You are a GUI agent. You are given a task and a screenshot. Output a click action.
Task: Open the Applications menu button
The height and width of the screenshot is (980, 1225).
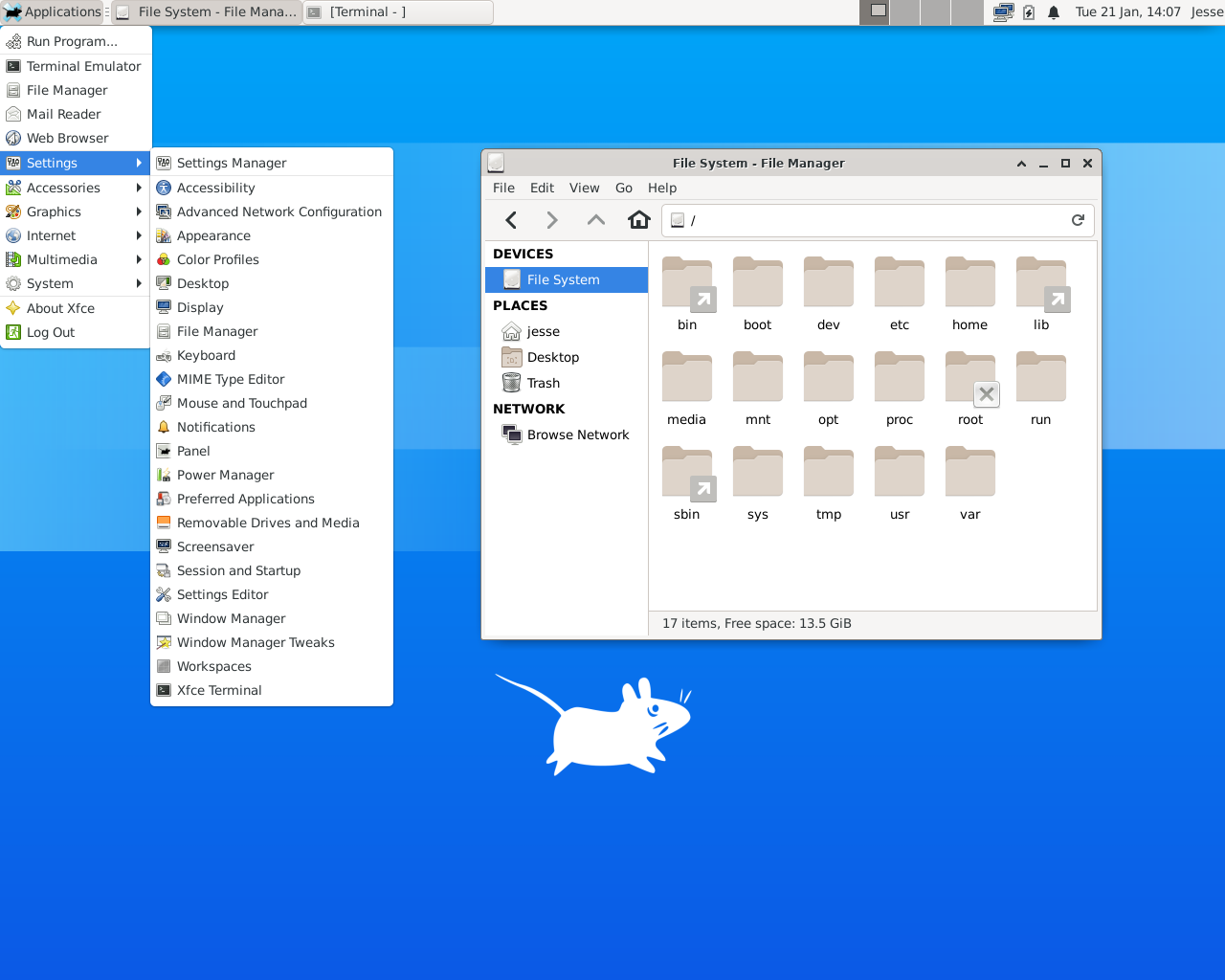53,11
